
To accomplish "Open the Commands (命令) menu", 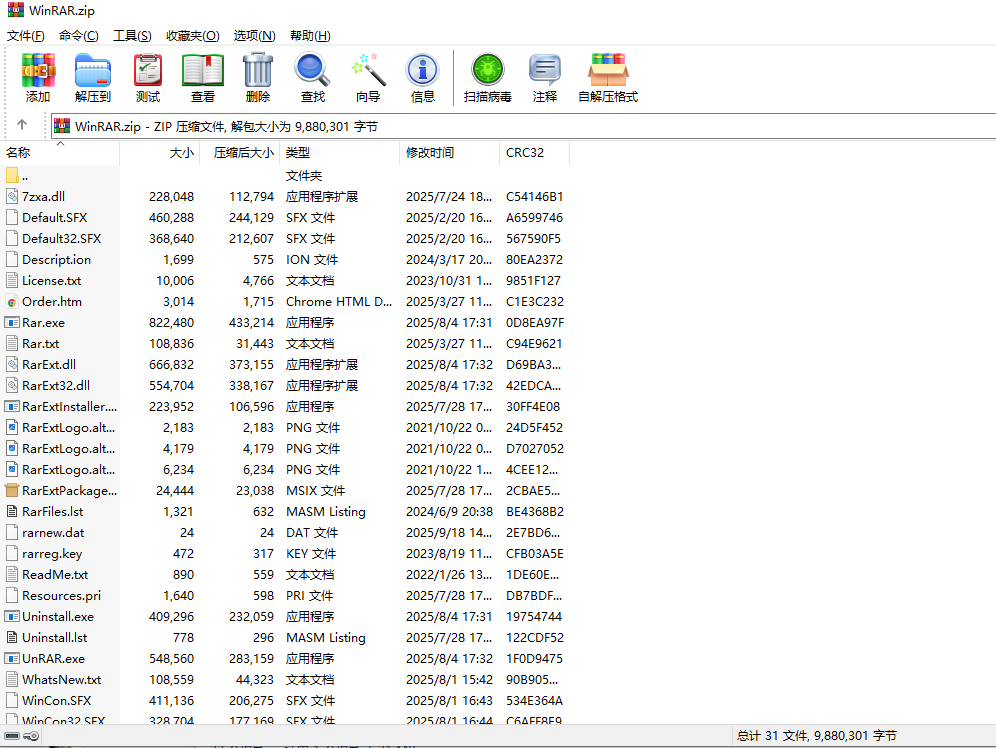I will [x=79, y=36].
